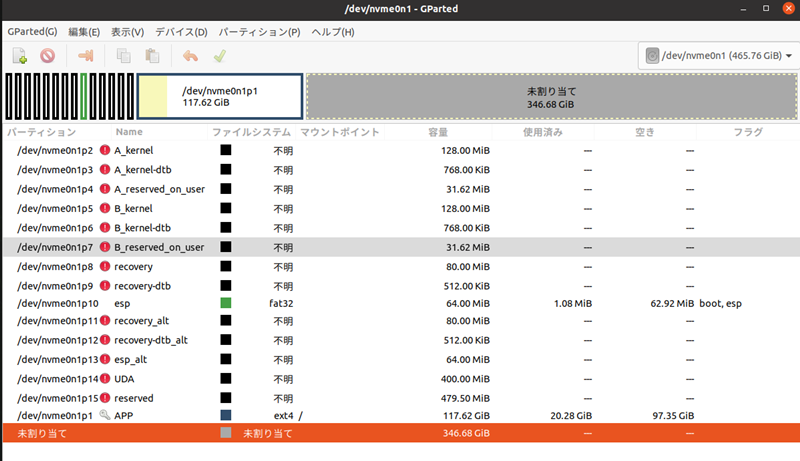Open the ヘルプ(H) menu

tap(333, 32)
